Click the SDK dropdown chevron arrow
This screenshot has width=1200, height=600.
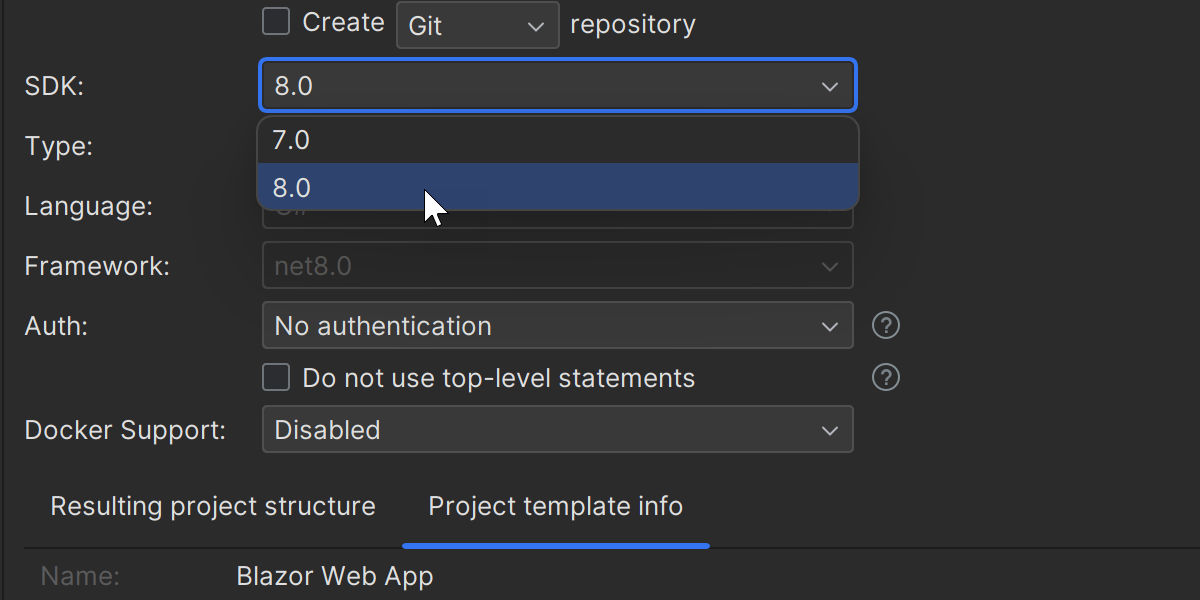coord(830,87)
